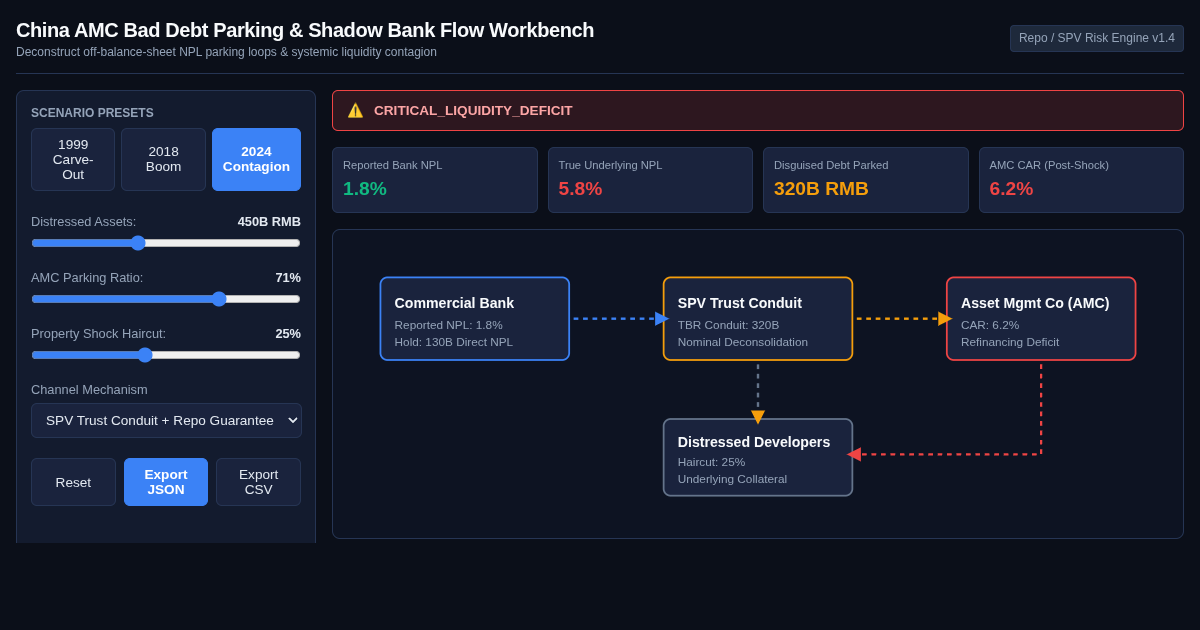The width and height of the screenshot is (1200, 630).
Task: Click the True Underlying NPL card
Action: 650,180
